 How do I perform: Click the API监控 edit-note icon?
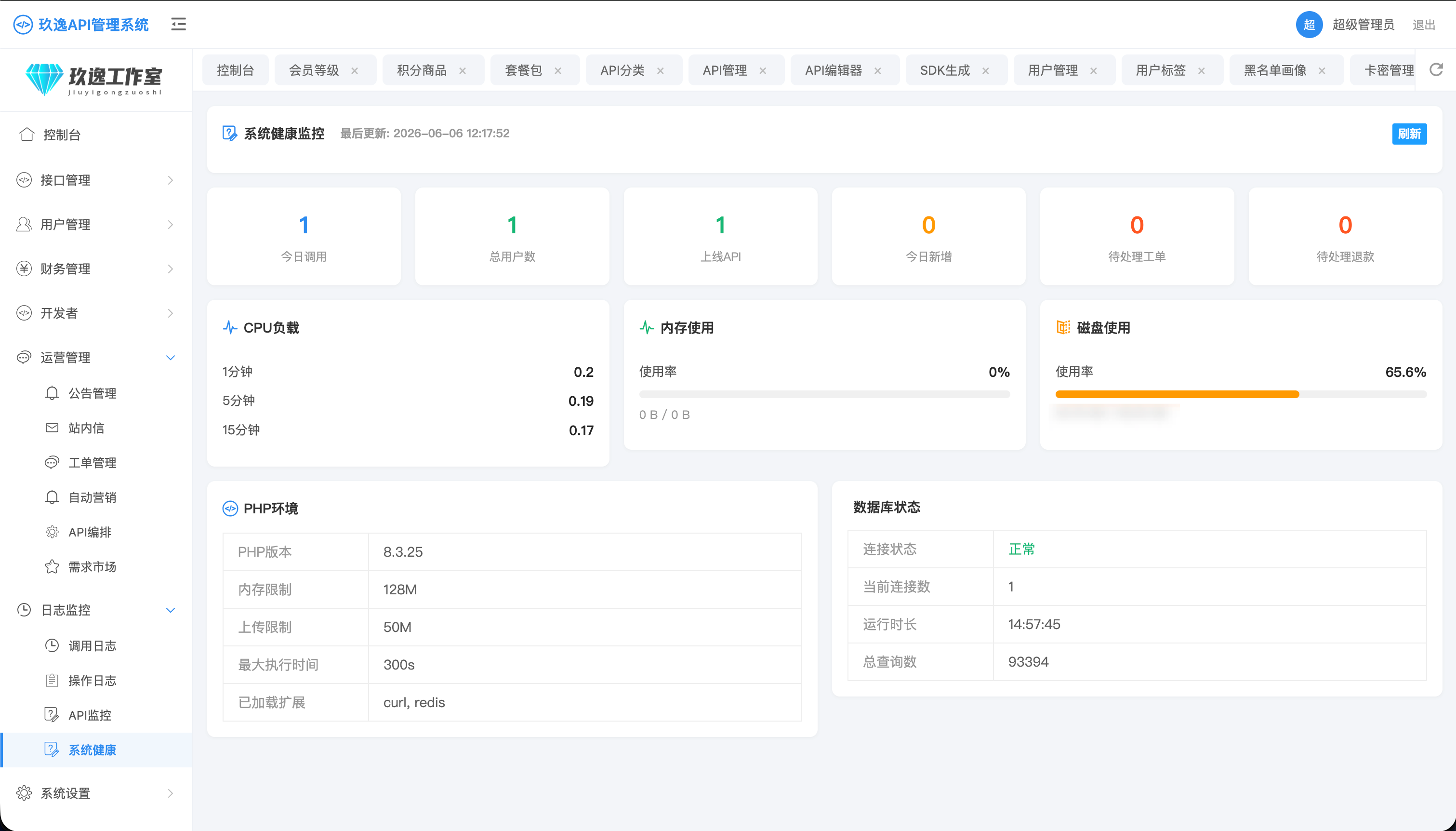click(x=52, y=714)
